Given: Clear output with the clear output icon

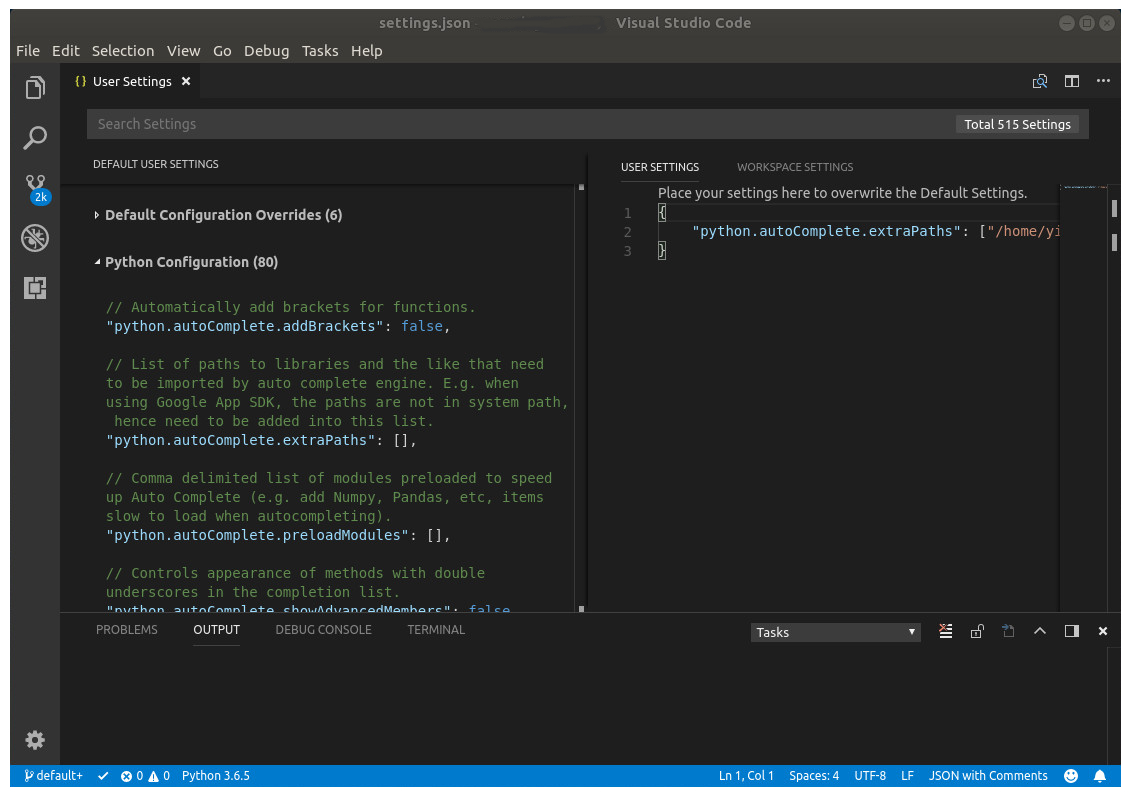Looking at the screenshot, I should click(x=946, y=631).
